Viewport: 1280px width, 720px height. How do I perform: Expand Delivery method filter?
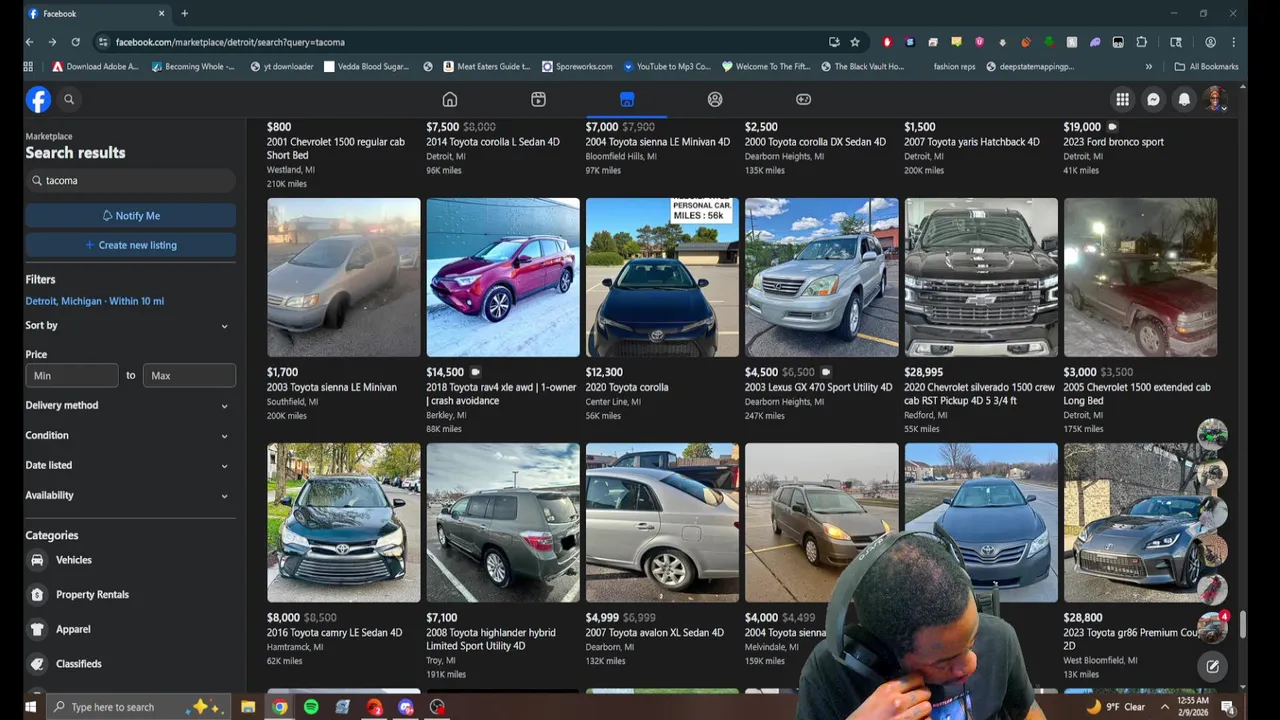(128, 405)
